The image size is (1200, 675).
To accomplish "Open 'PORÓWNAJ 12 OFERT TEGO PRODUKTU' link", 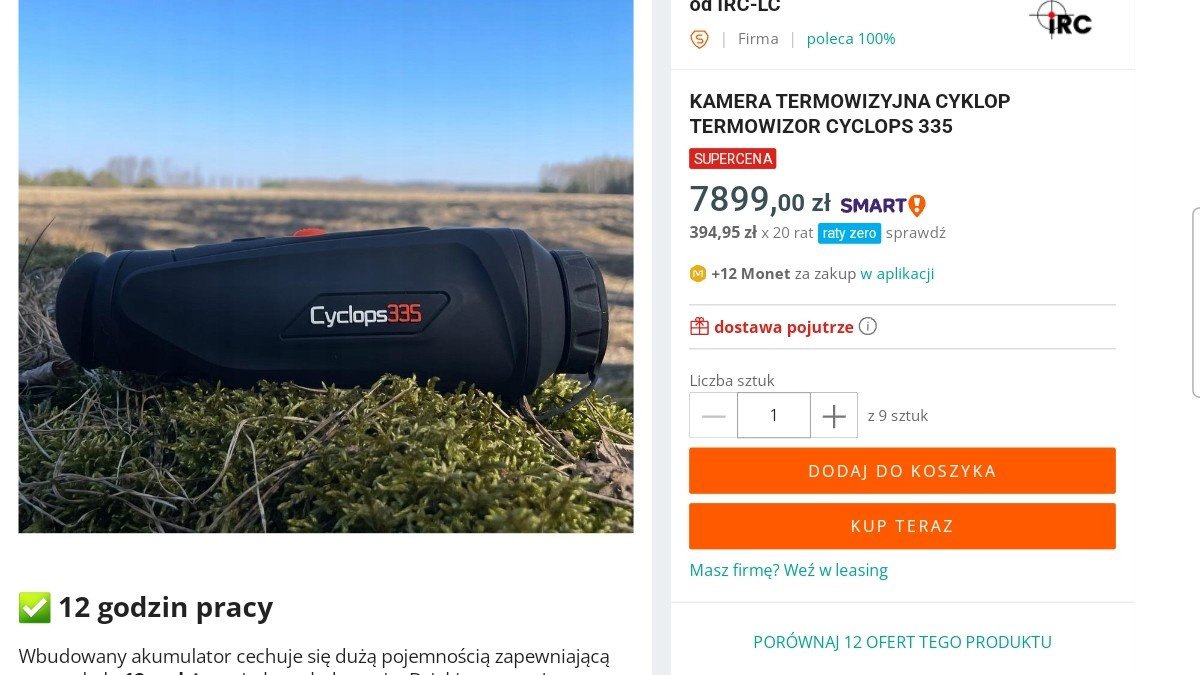I will click(x=902, y=642).
